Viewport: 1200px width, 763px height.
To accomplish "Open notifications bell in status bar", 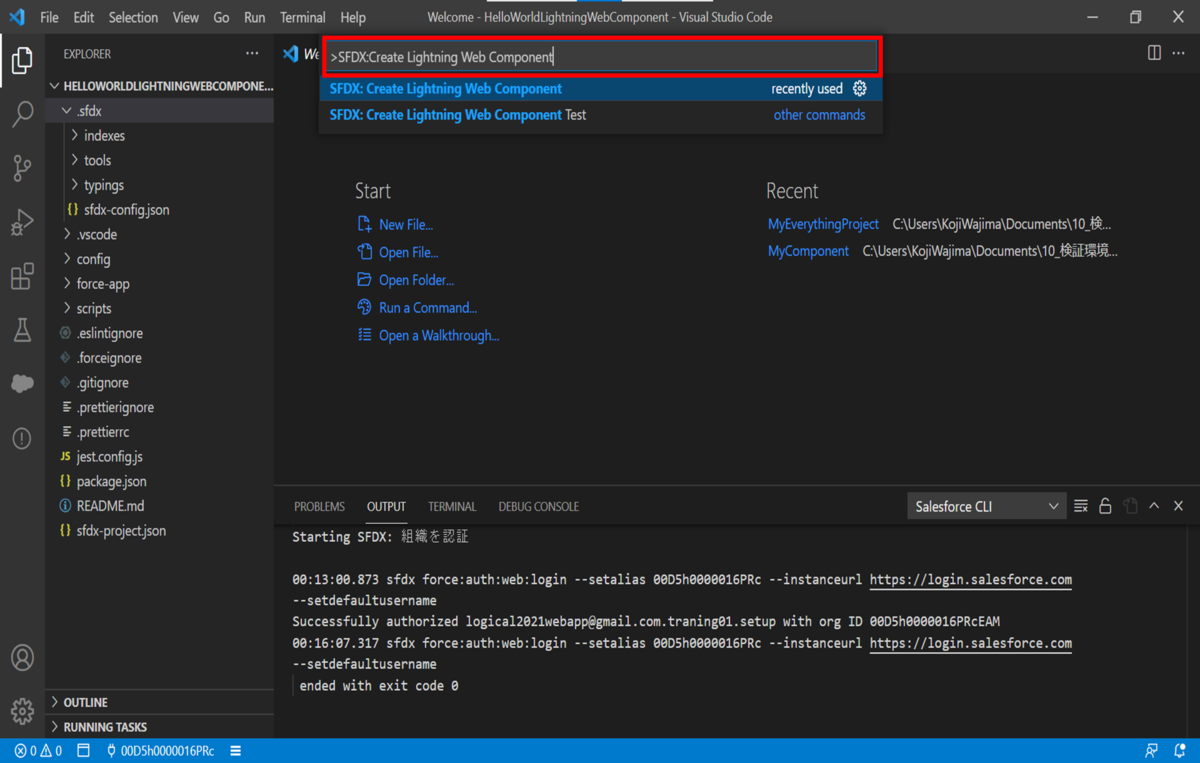I will click(1180, 751).
